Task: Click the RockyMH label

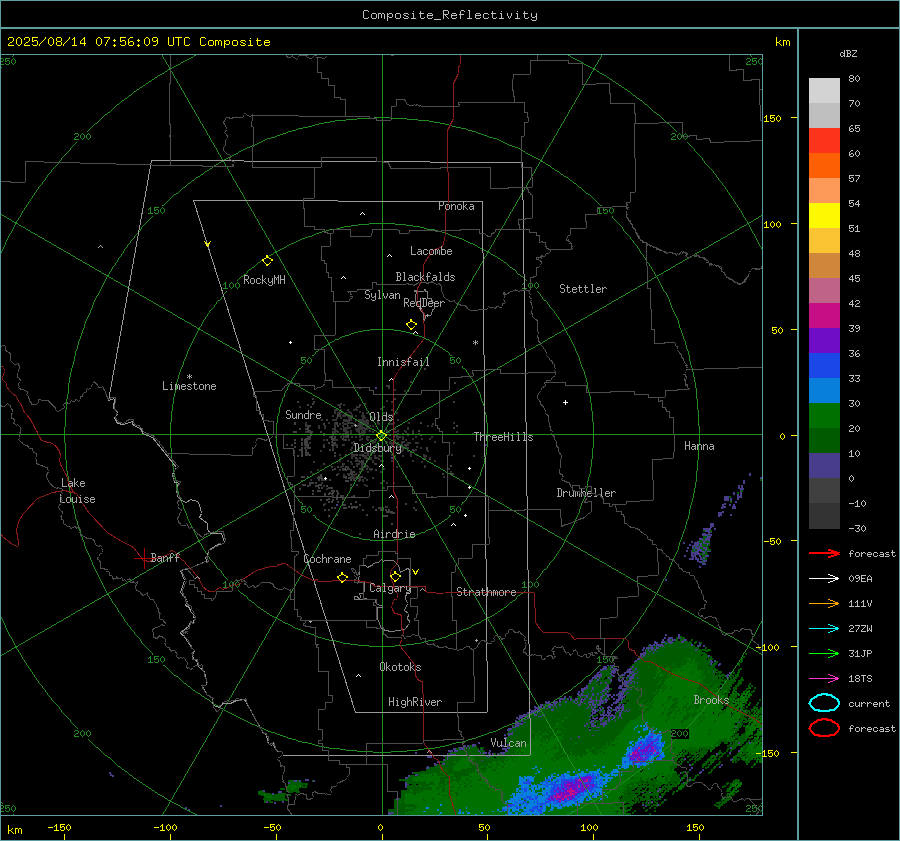Action: (x=264, y=280)
